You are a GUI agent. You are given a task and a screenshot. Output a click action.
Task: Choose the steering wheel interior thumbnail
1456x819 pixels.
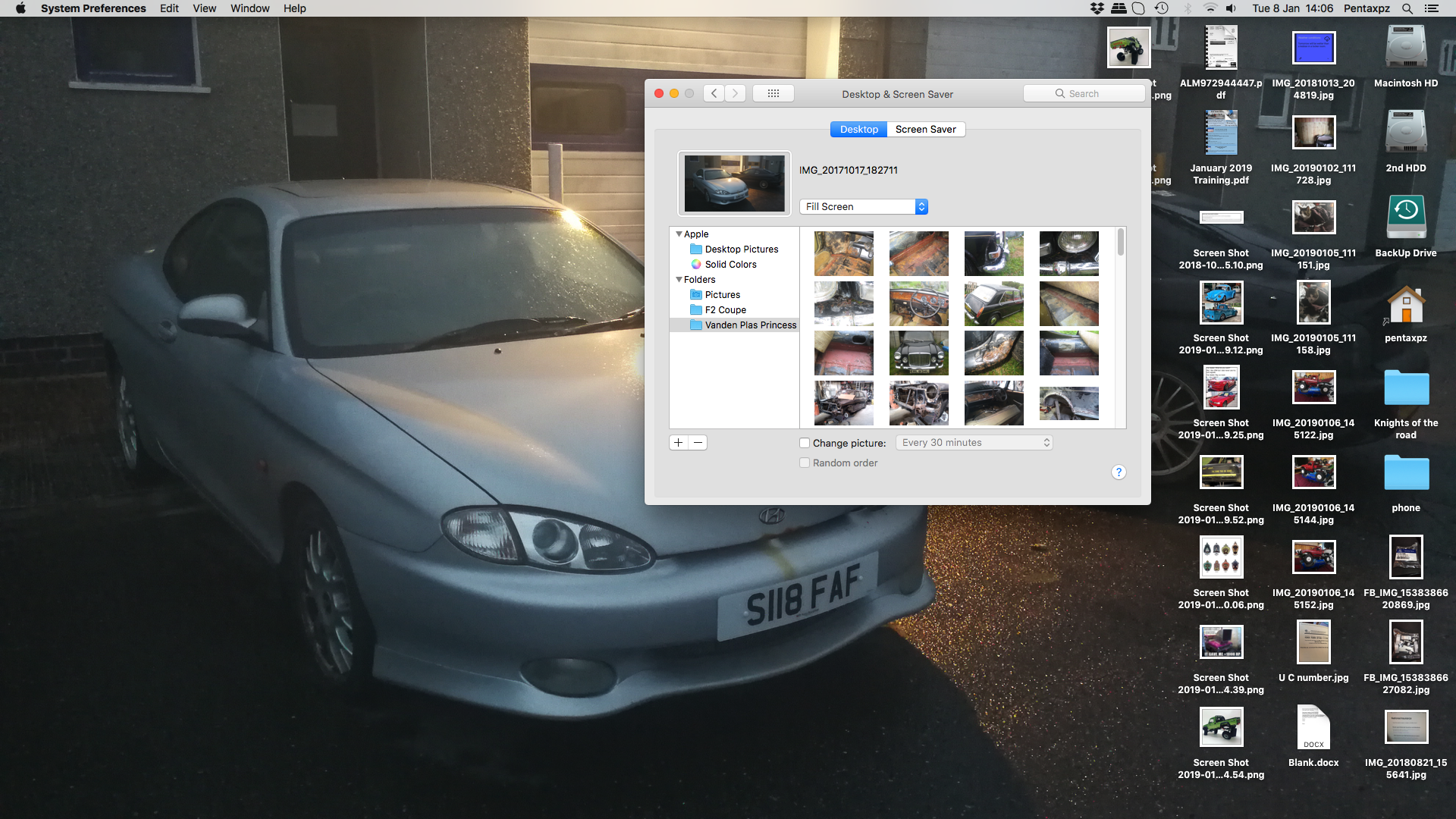click(918, 303)
